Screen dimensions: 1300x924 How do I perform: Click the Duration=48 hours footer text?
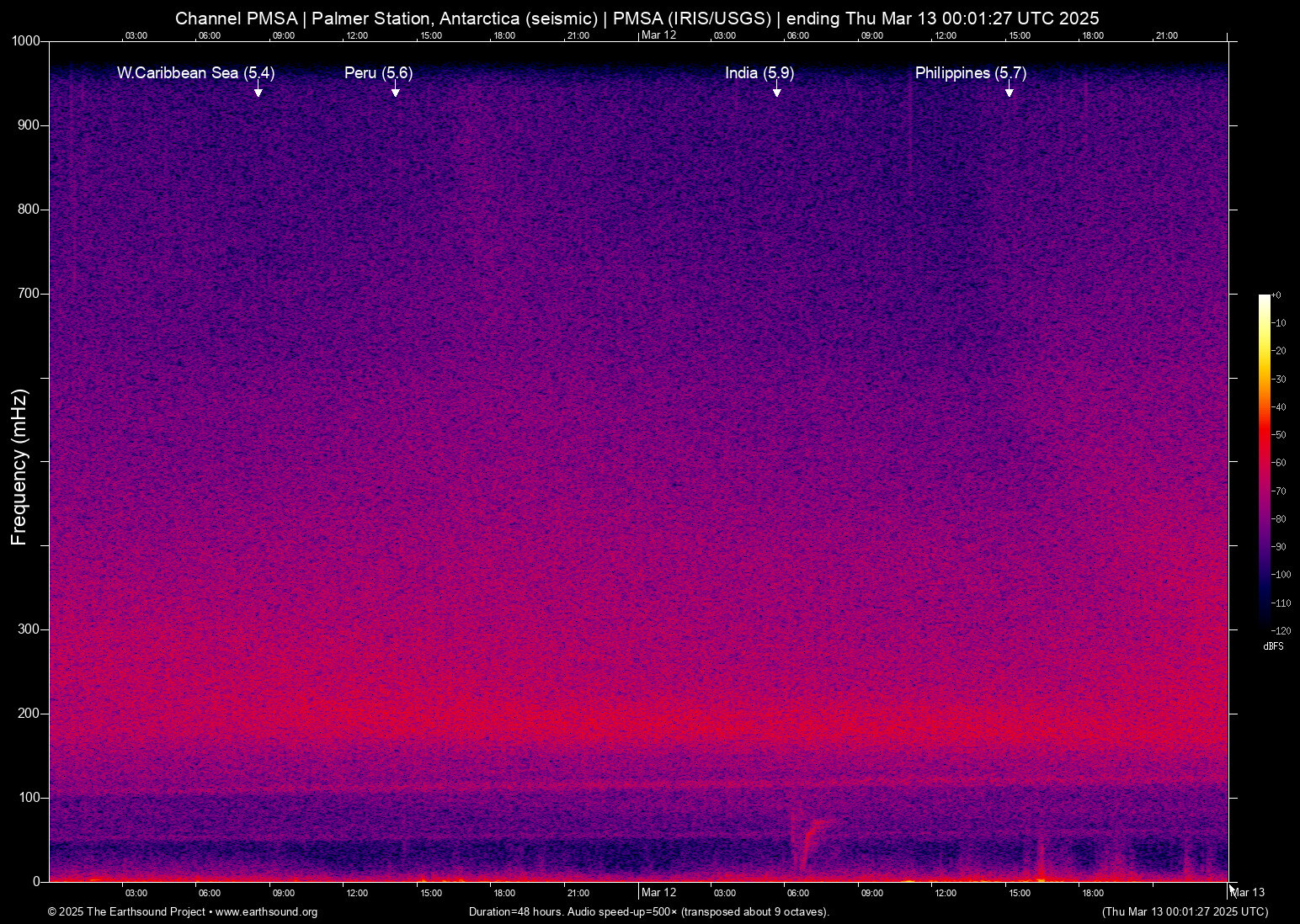click(x=648, y=912)
